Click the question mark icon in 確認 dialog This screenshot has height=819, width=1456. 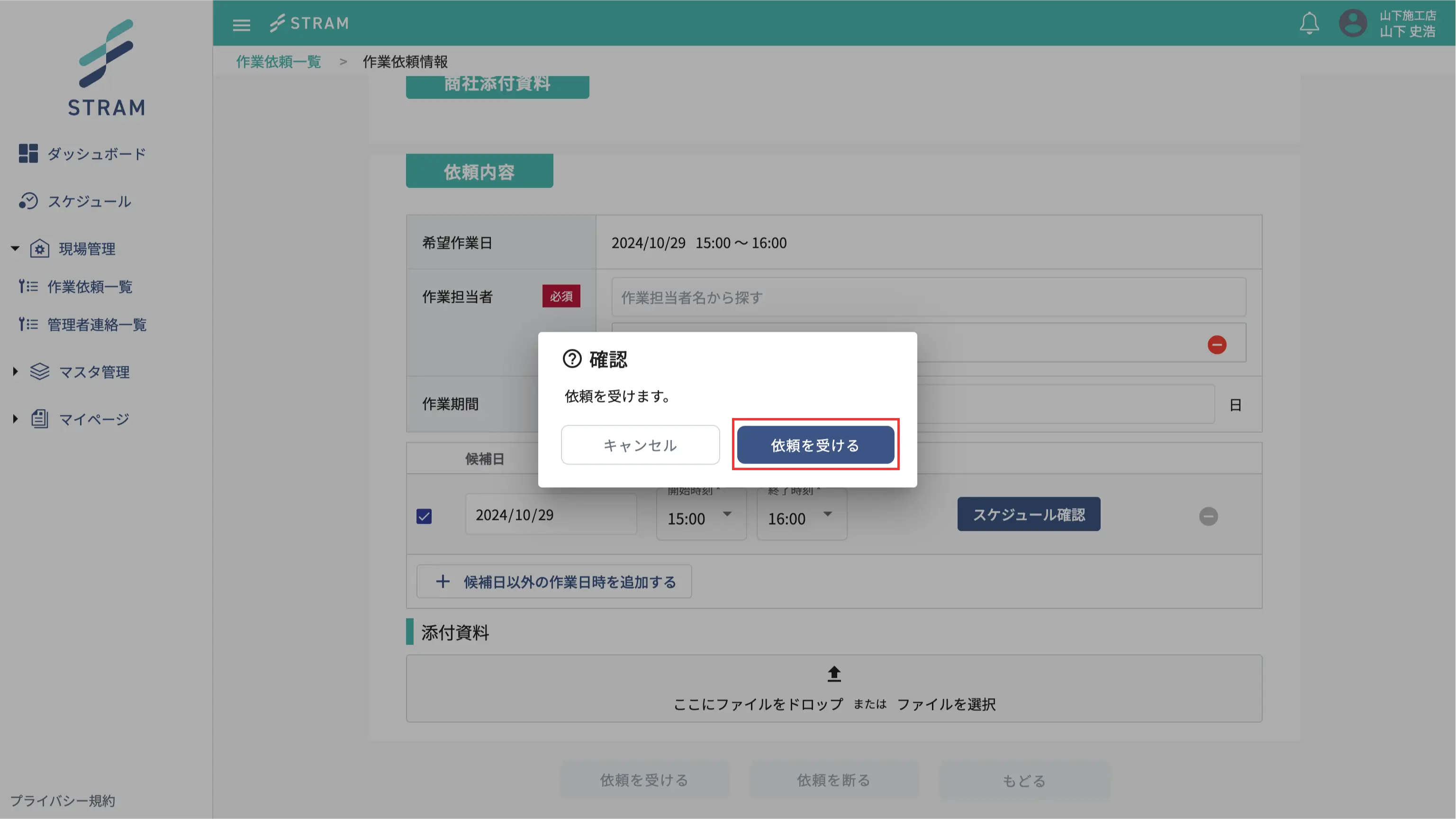tap(571, 358)
